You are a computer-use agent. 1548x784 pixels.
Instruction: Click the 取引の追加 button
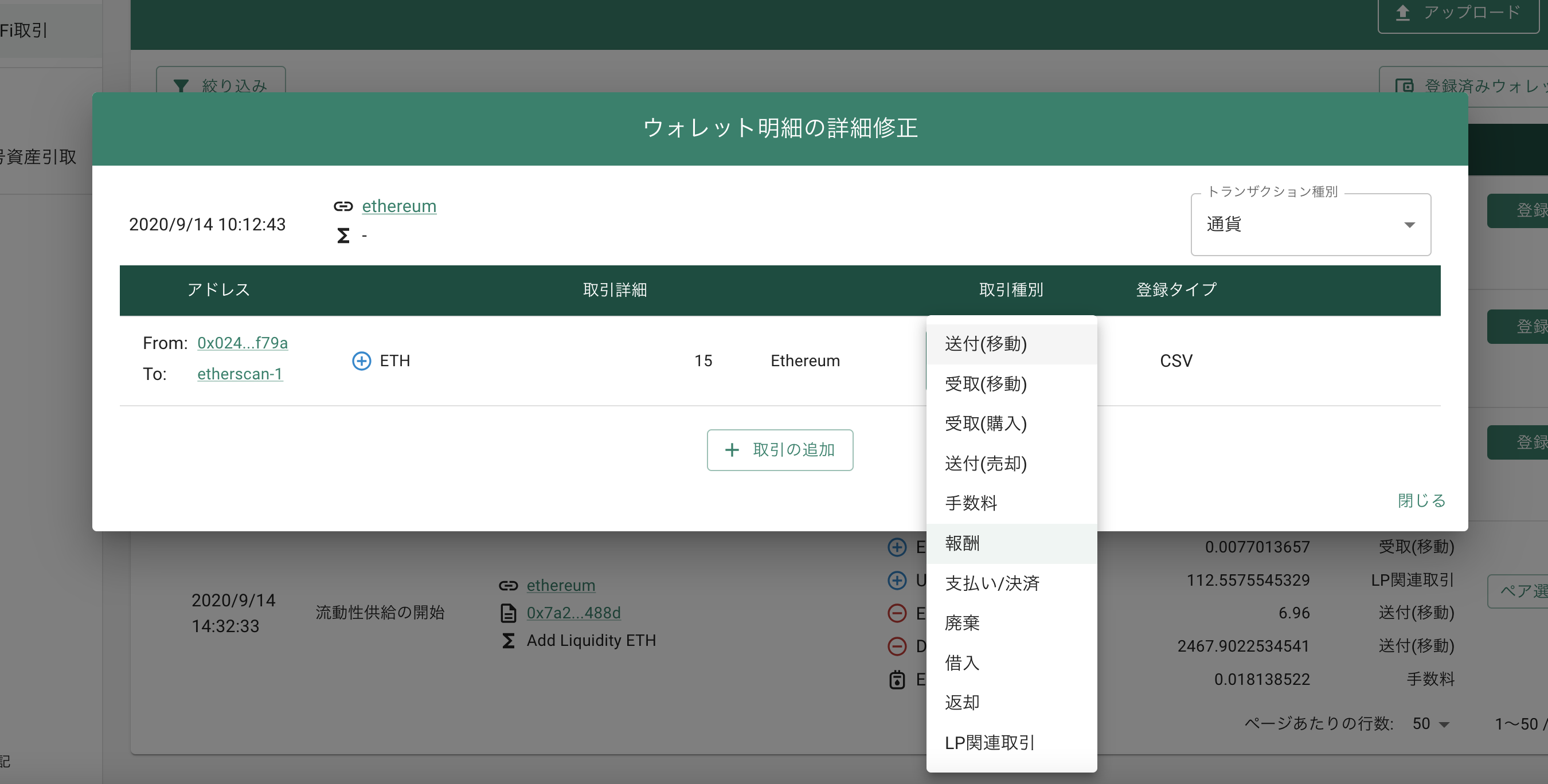point(779,450)
